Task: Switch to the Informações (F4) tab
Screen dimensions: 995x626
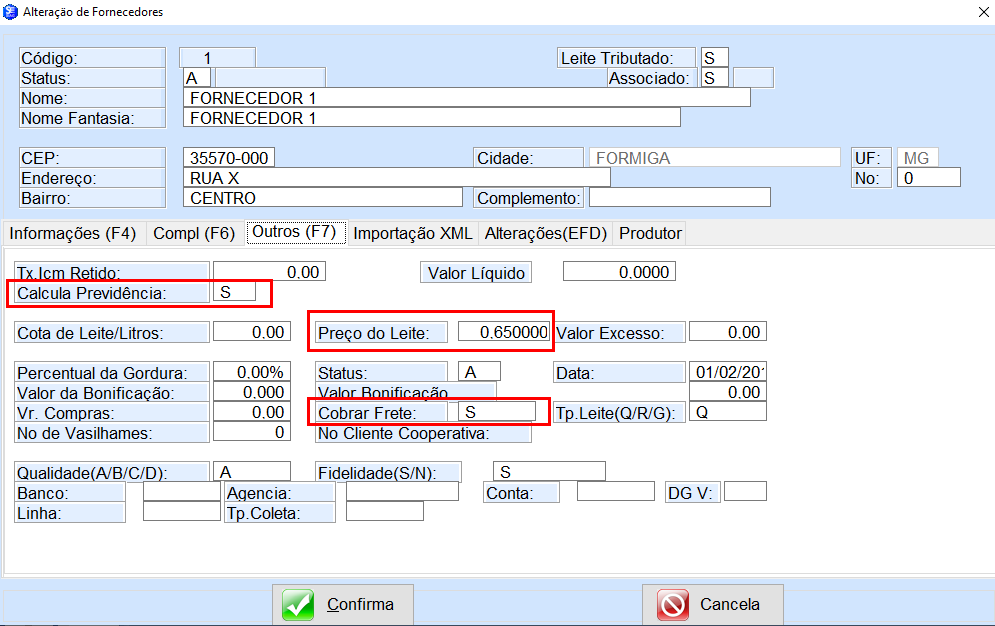Action: 73,233
